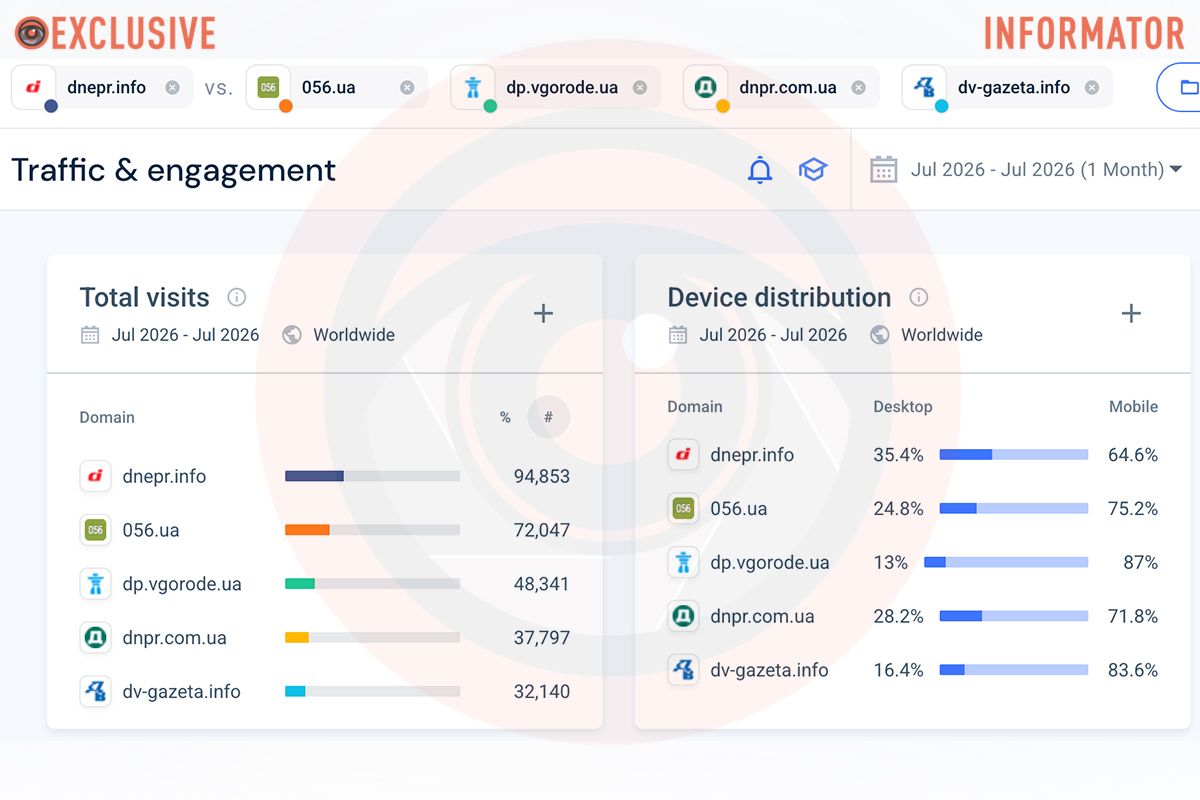The image size is (1200, 800).
Task: Click Worldwide label in Device distribution card
Action: [x=942, y=335]
